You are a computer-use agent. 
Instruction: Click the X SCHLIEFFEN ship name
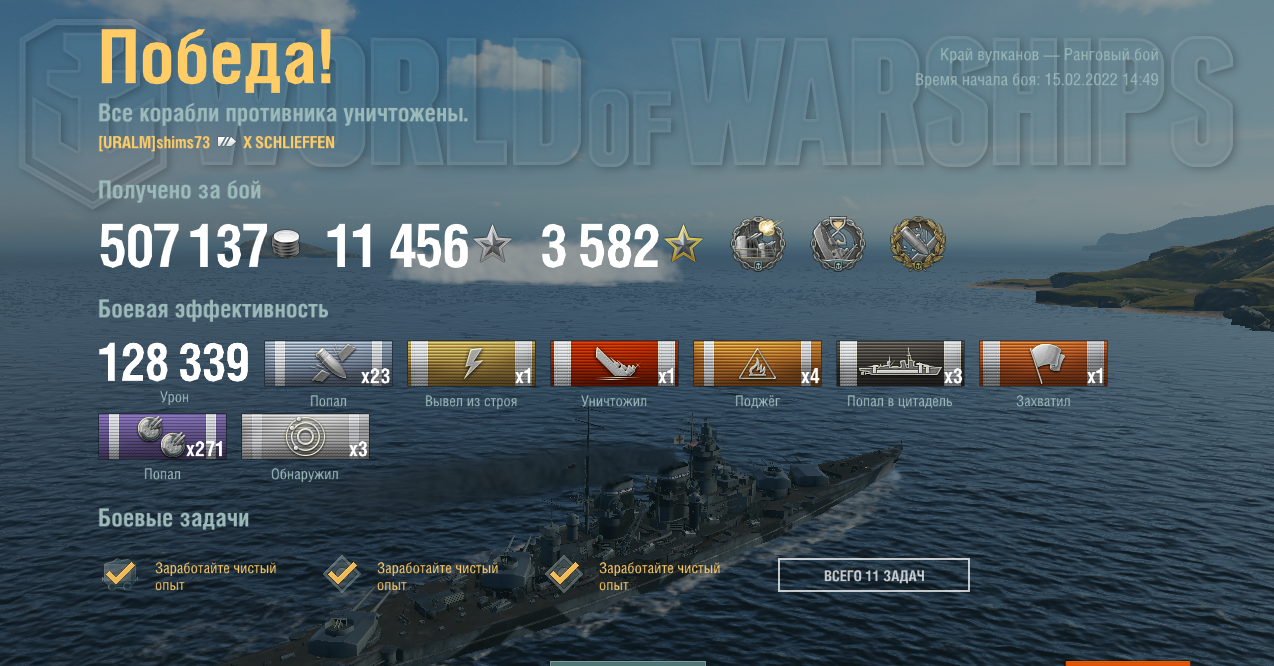coord(289,142)
